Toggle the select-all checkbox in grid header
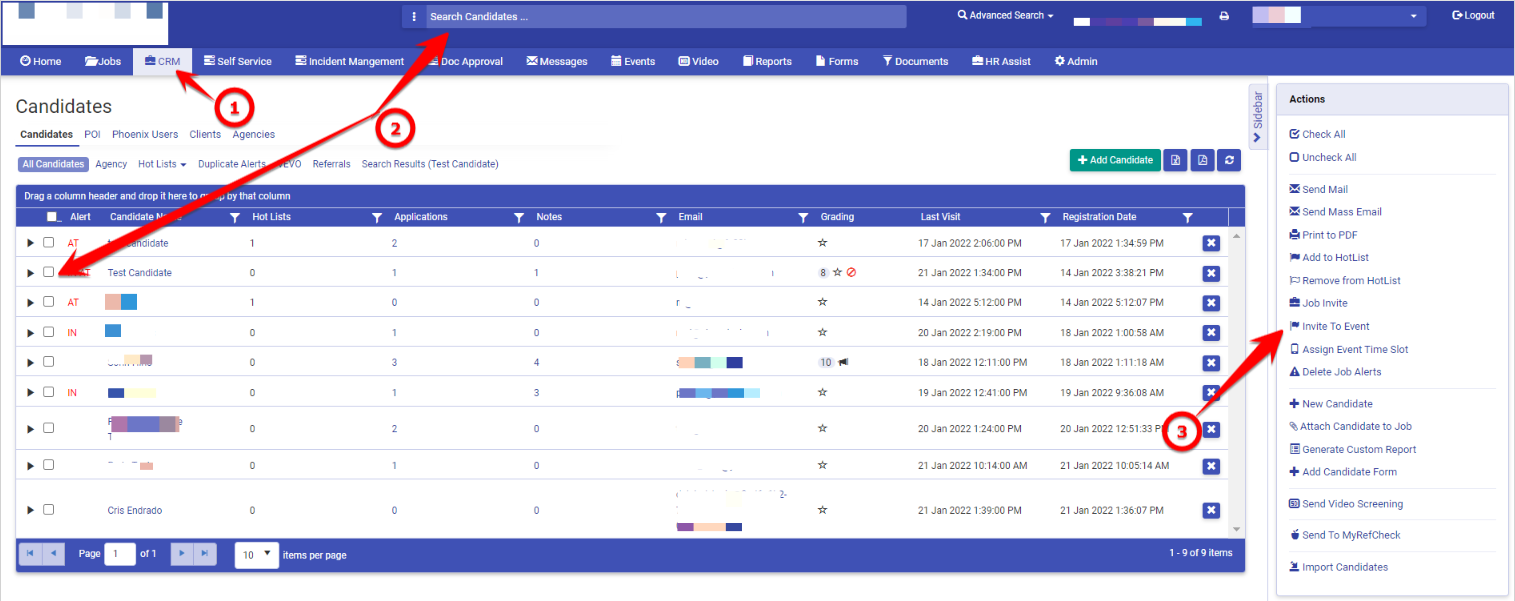This screenshot has height=601, width=1515. (52, 217)
